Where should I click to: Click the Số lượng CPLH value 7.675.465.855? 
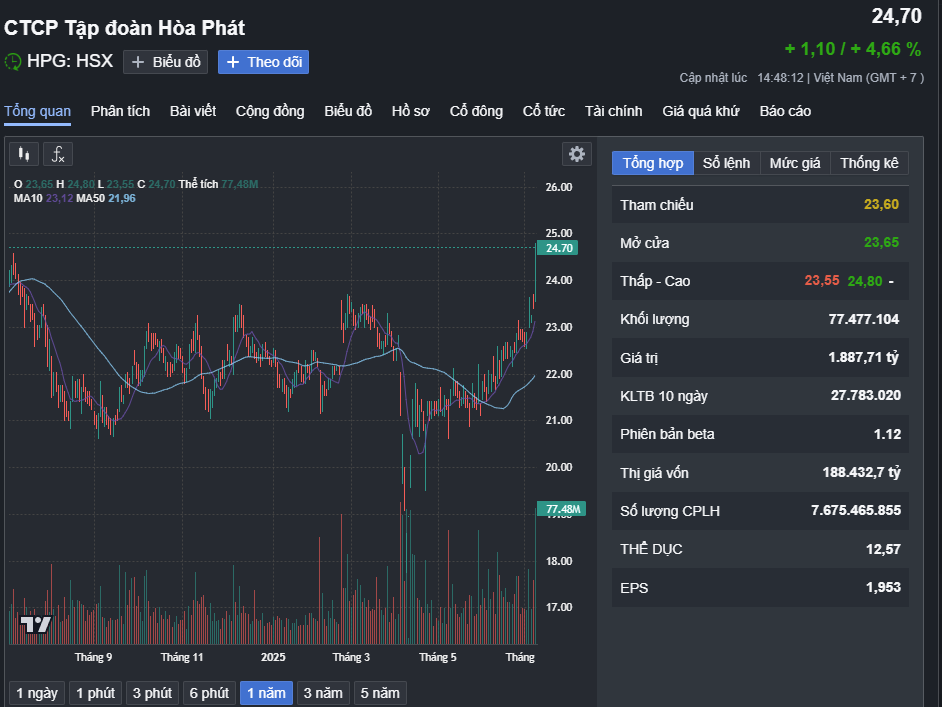(x=856, y=510)
